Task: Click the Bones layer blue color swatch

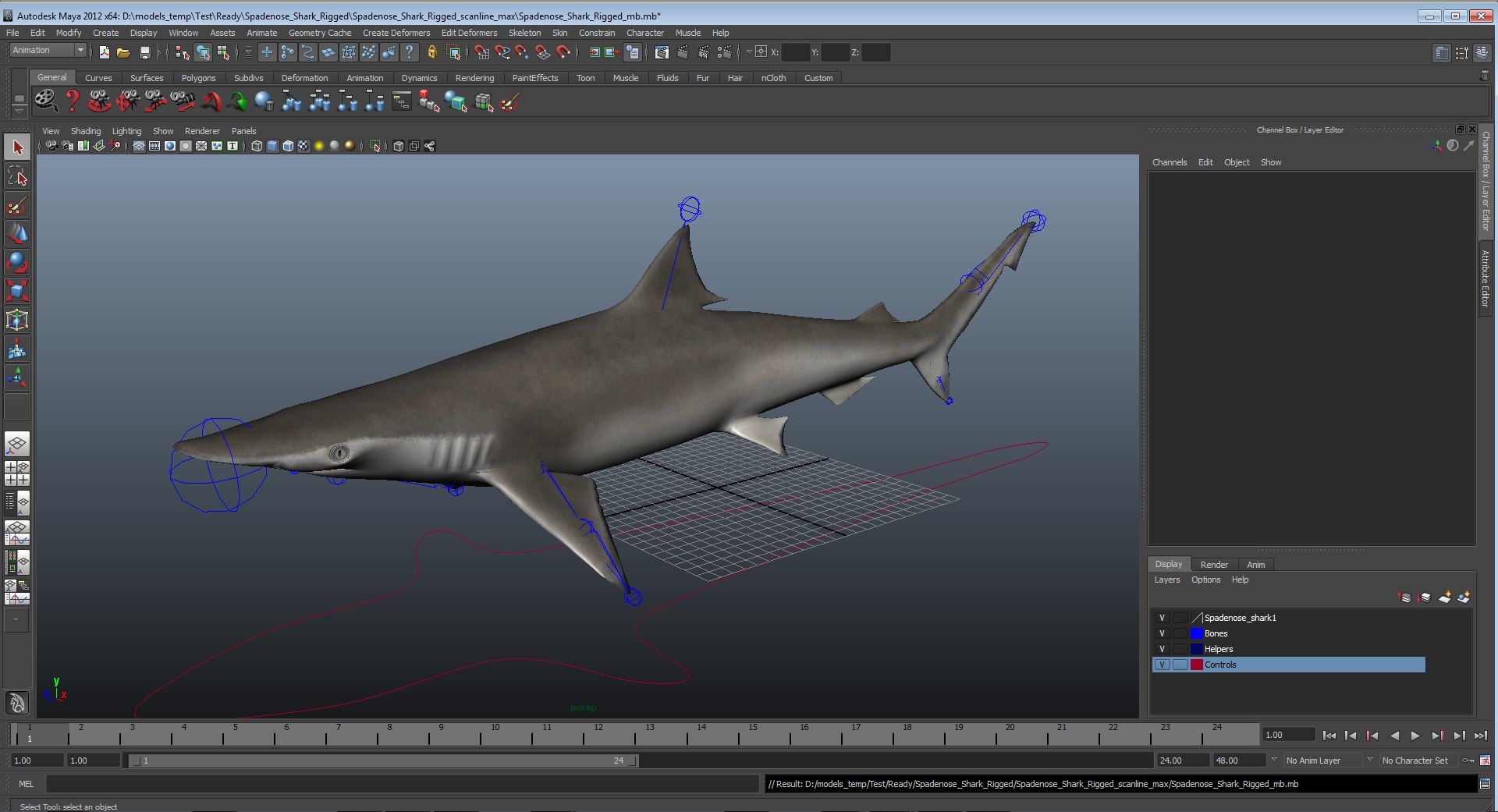Action: [1196, 633]
